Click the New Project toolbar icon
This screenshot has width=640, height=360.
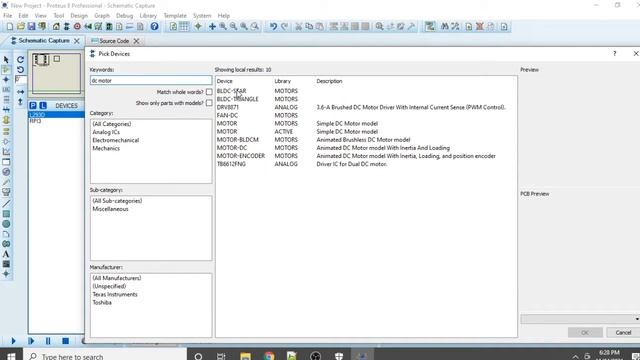coord(10,27)
